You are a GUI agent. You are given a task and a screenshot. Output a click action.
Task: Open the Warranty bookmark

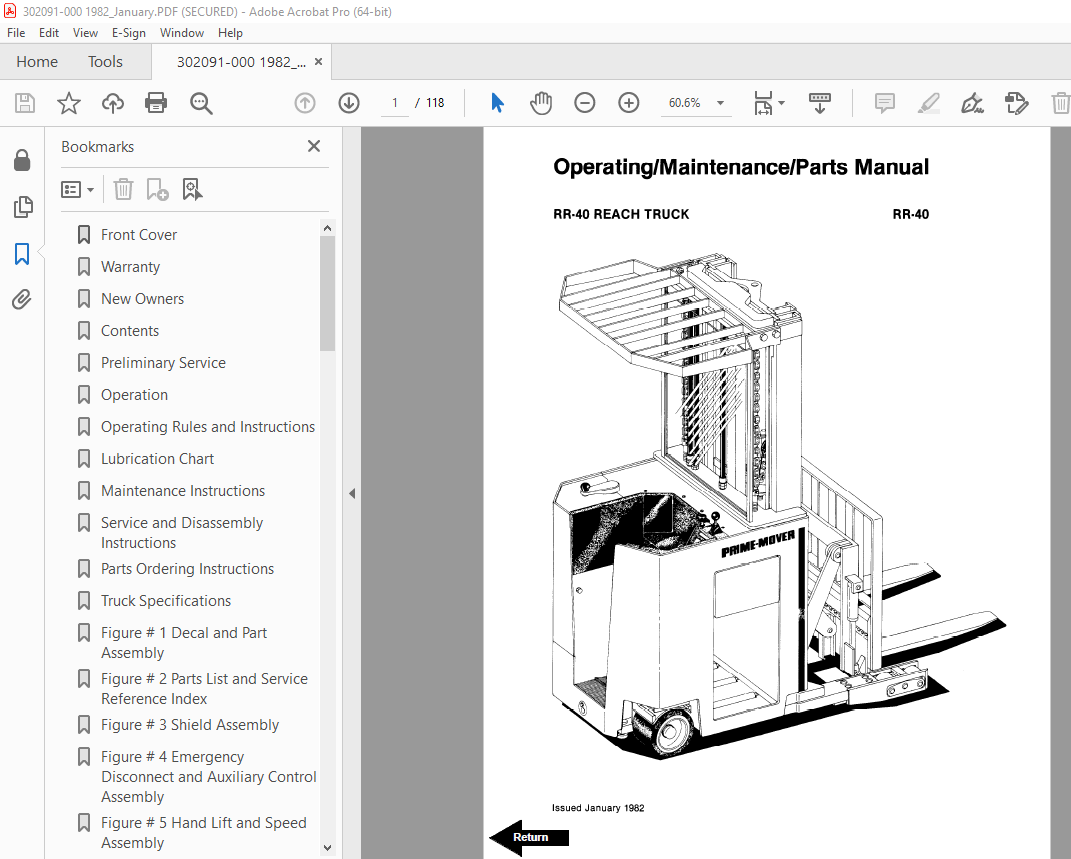(130, 267)
